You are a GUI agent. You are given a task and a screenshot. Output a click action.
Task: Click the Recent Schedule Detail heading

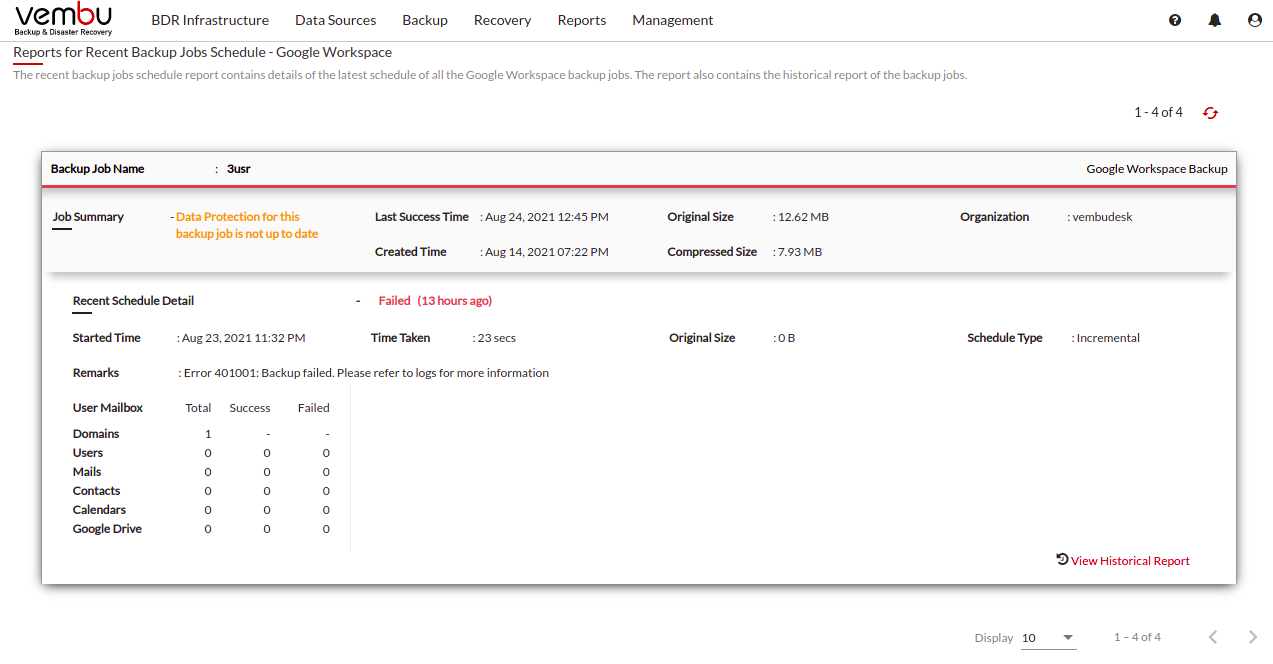[x=133, y=301]
